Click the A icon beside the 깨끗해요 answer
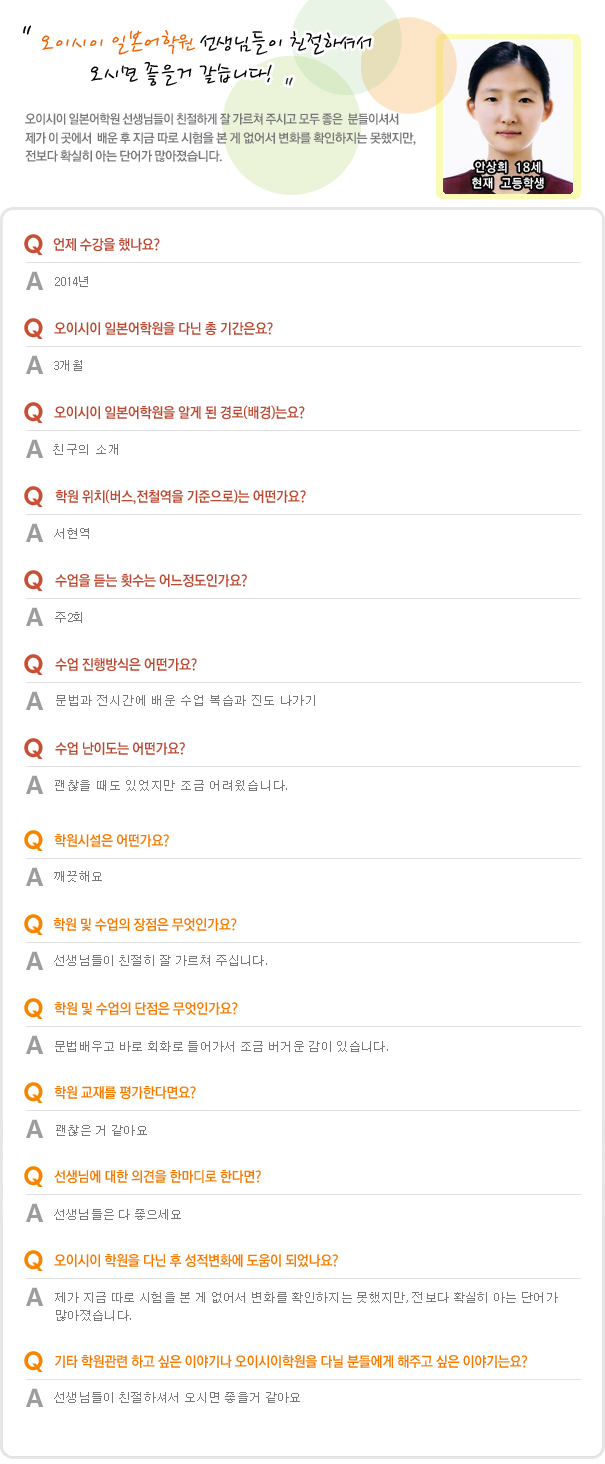The width and height of the screenshot is (605, 1464). [34, 877]
